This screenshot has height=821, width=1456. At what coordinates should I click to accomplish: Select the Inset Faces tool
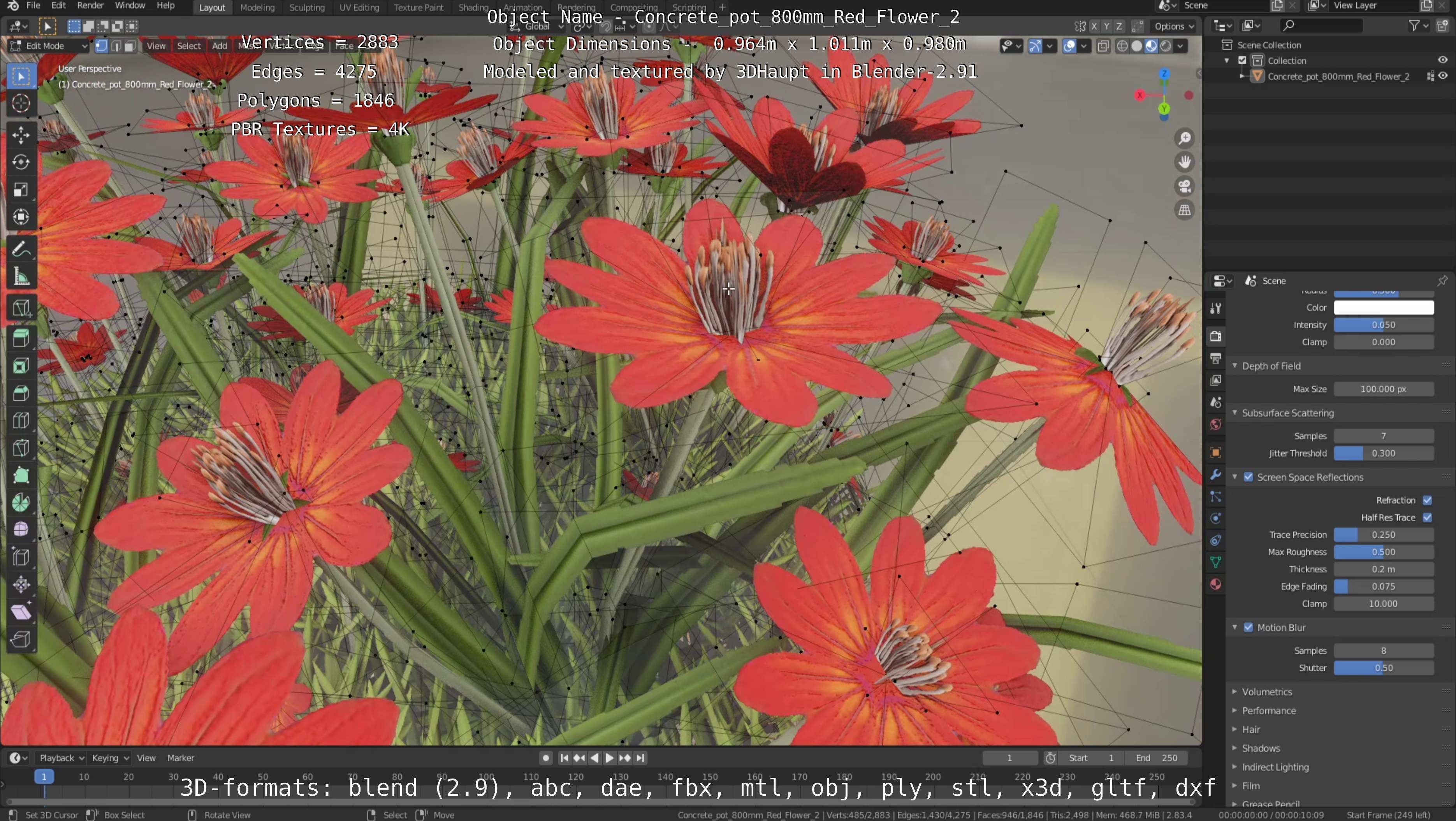[21, 366]
